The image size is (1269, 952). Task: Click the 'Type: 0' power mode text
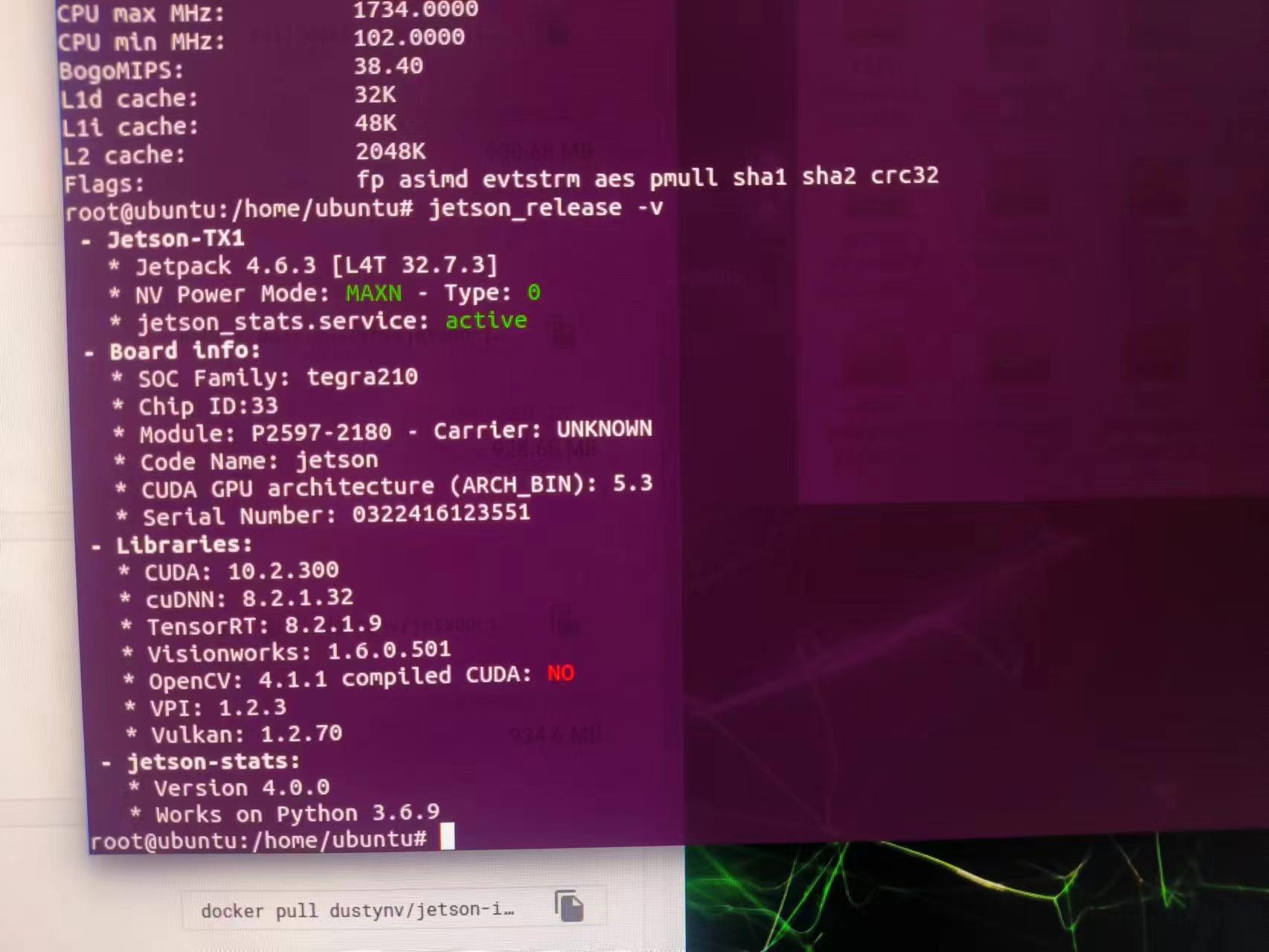(492, 292)
